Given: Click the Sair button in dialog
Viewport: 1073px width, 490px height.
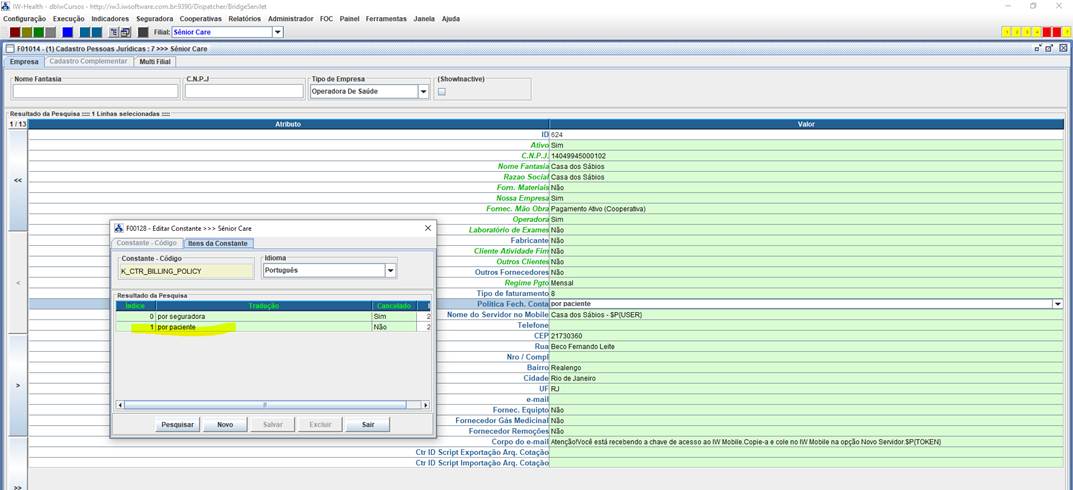Looking at the screenshot, I should tap(368, 424).
